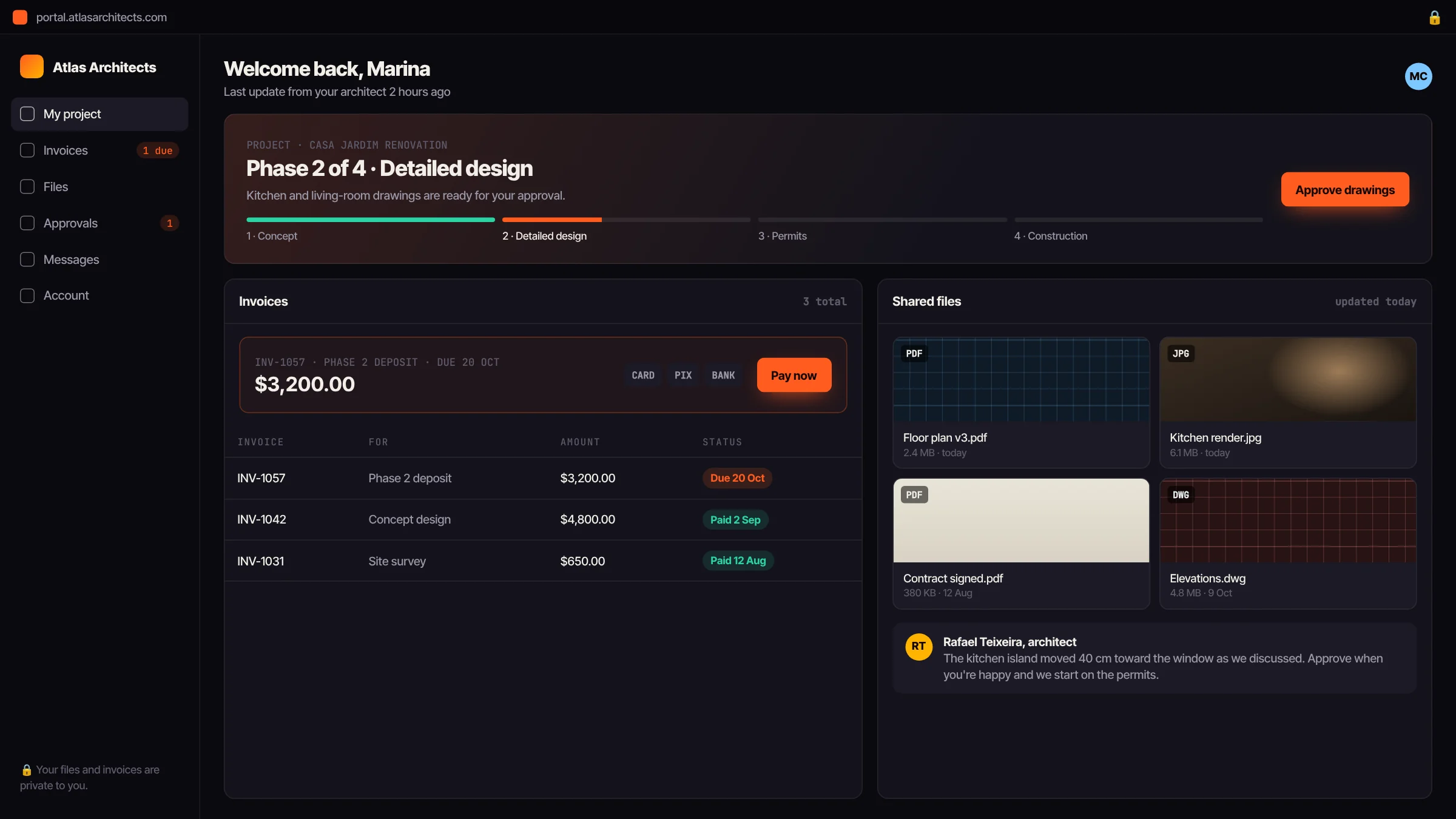Click the MC user avatar
Image resolution: width=1456 pixels, height=819 pixels.
click(1418, 76)
